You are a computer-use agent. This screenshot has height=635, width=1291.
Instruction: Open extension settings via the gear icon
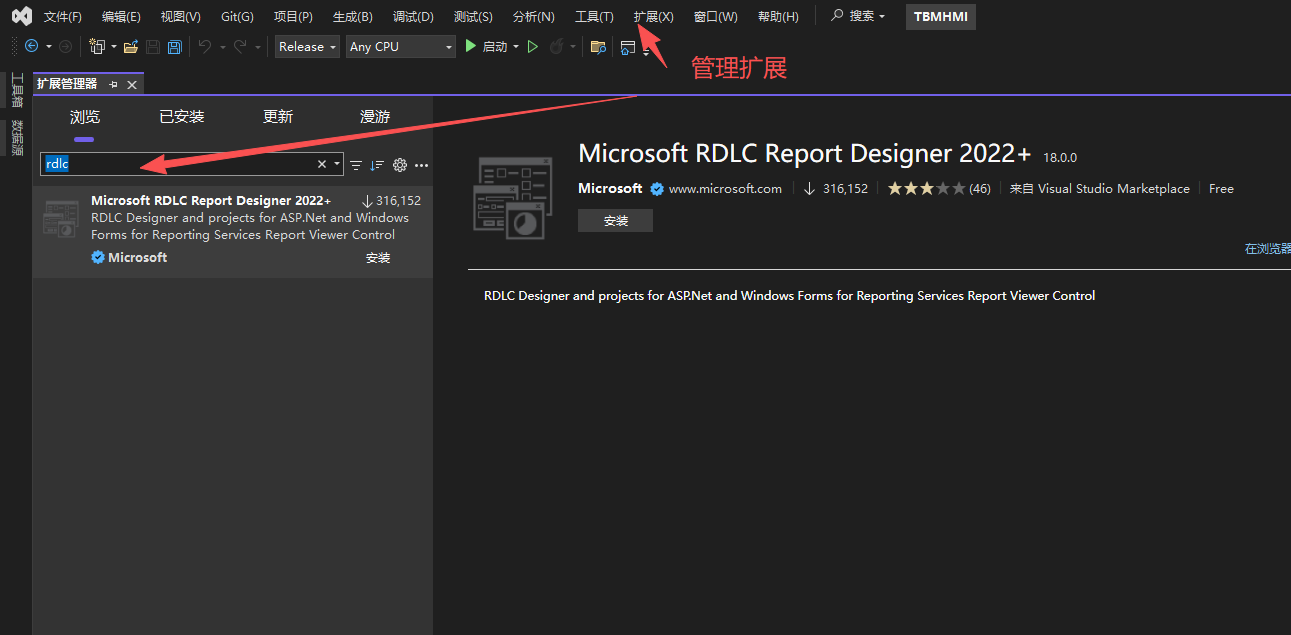400,165
